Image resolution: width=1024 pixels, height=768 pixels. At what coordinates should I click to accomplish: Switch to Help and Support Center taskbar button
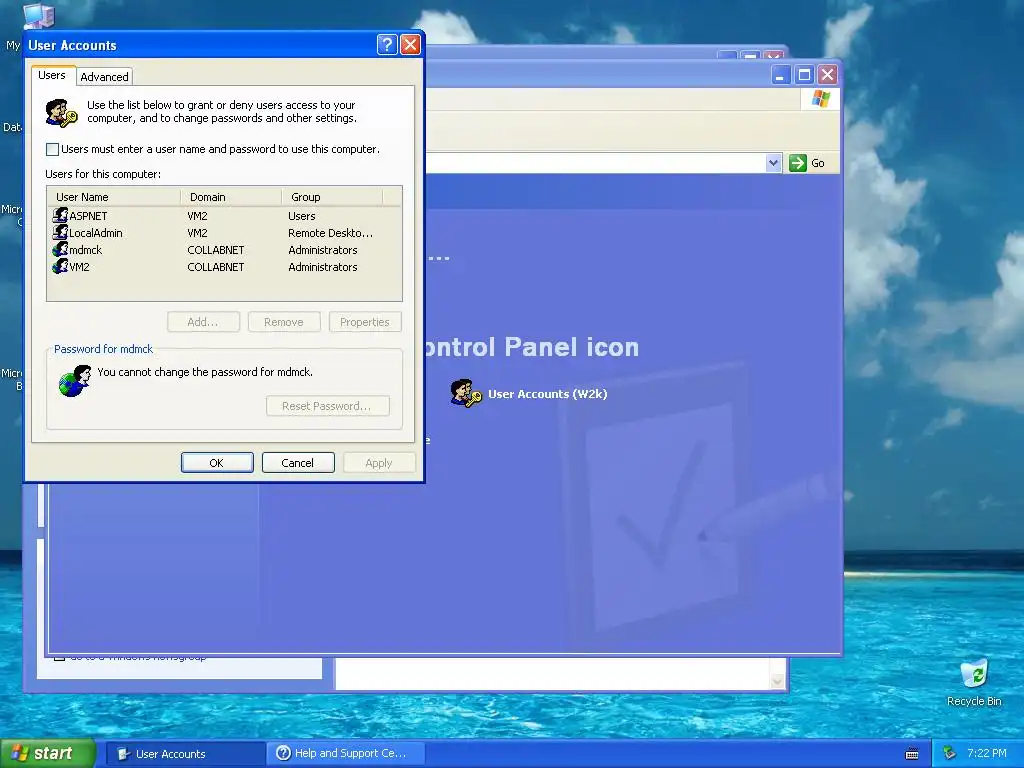[x=346, y=754]
